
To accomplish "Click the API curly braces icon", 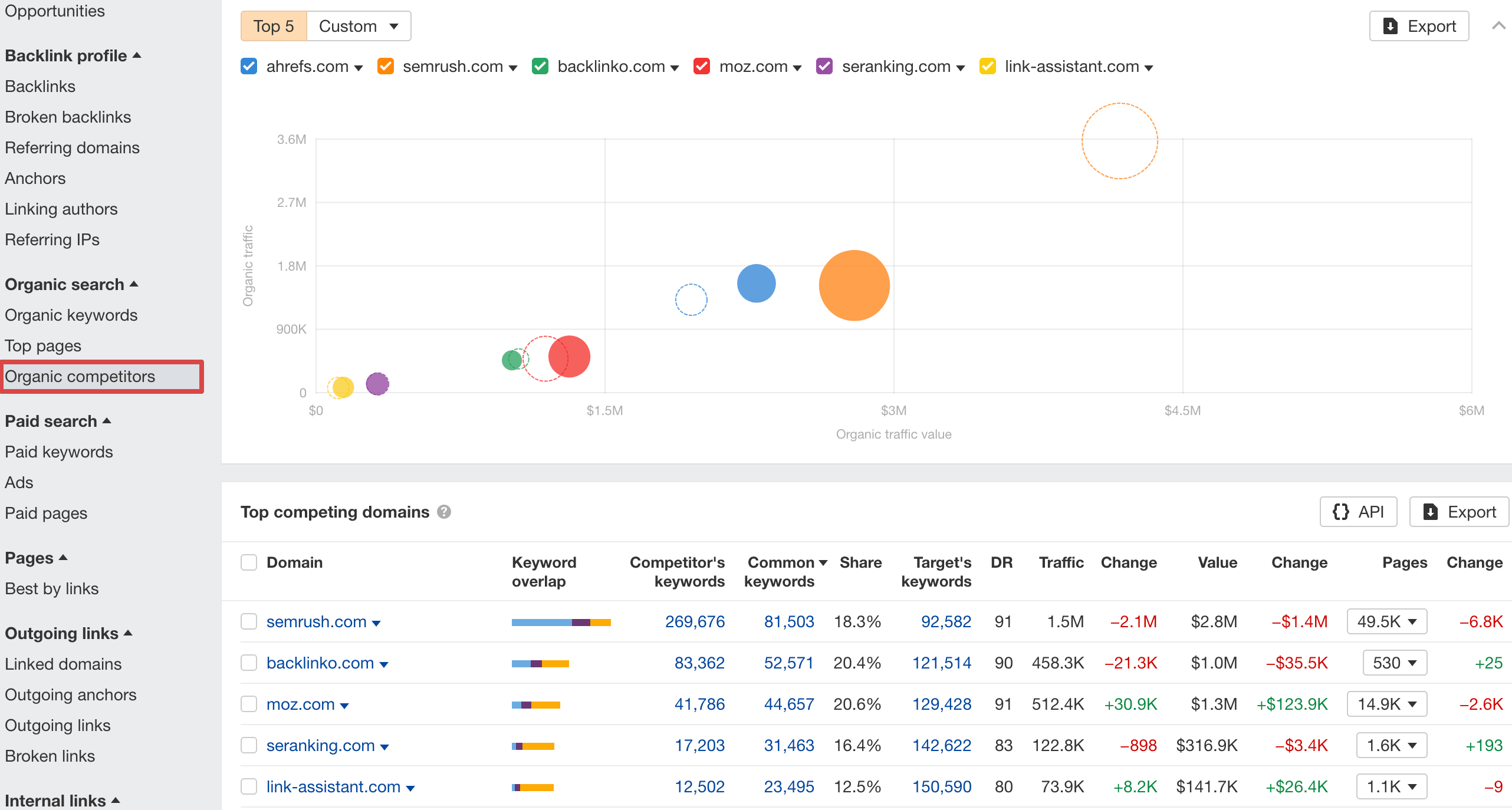I will click(x=1340, y=512).
